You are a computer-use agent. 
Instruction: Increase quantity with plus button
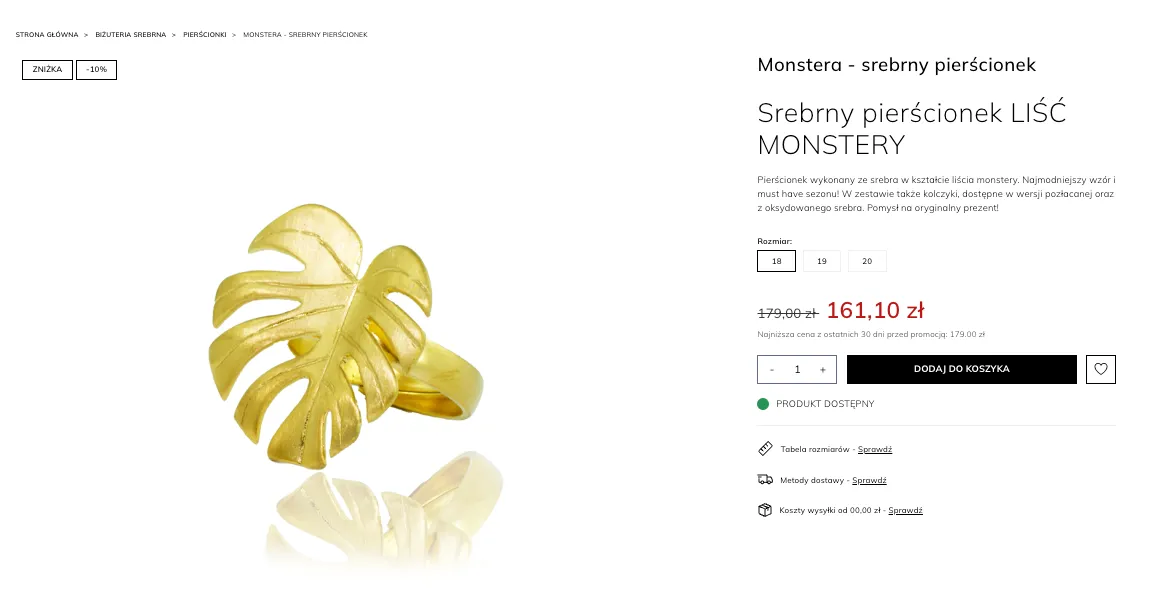[823, 370]
